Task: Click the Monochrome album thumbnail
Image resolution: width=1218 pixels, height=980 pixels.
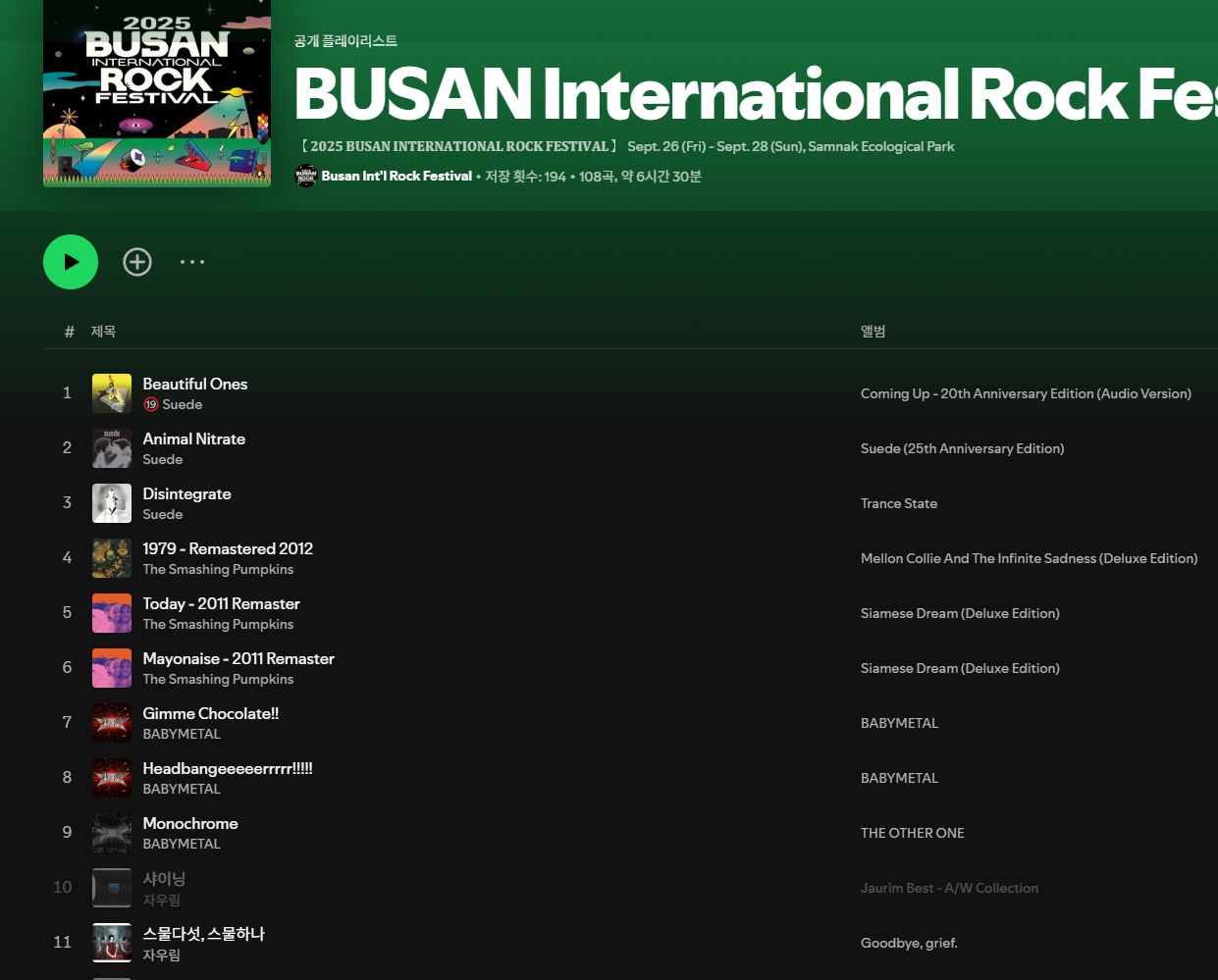Action: coord(112,833)
